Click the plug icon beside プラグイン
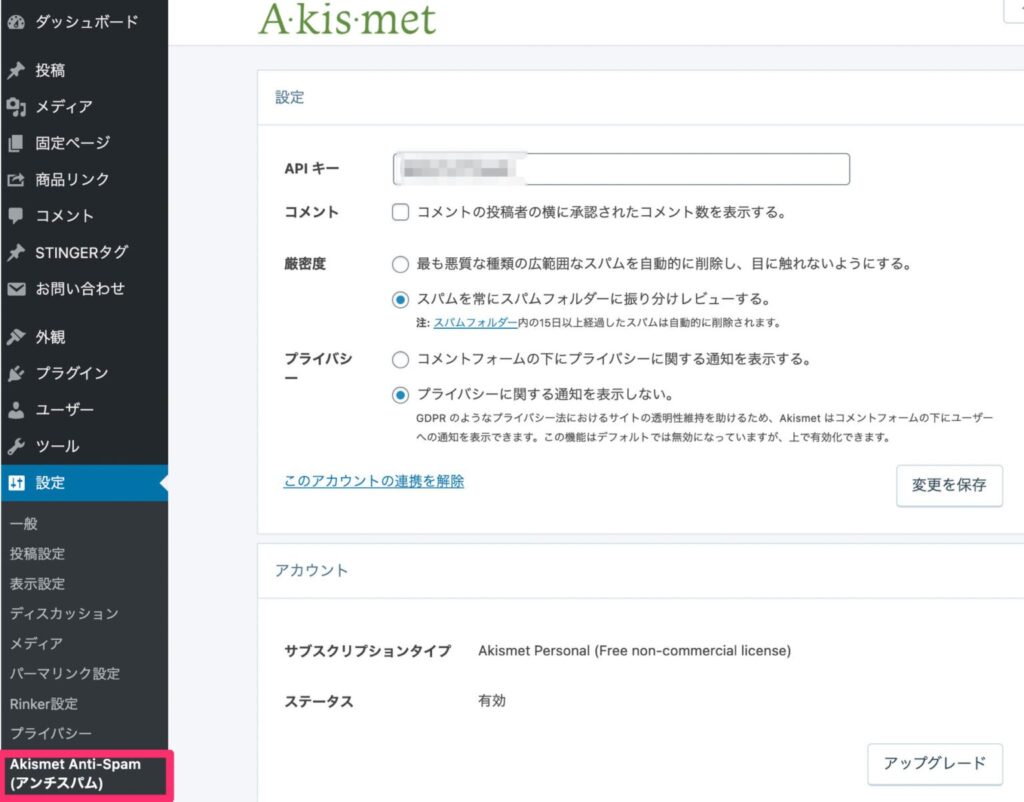This screenshot has width=1024, height=802. [16, 373]
